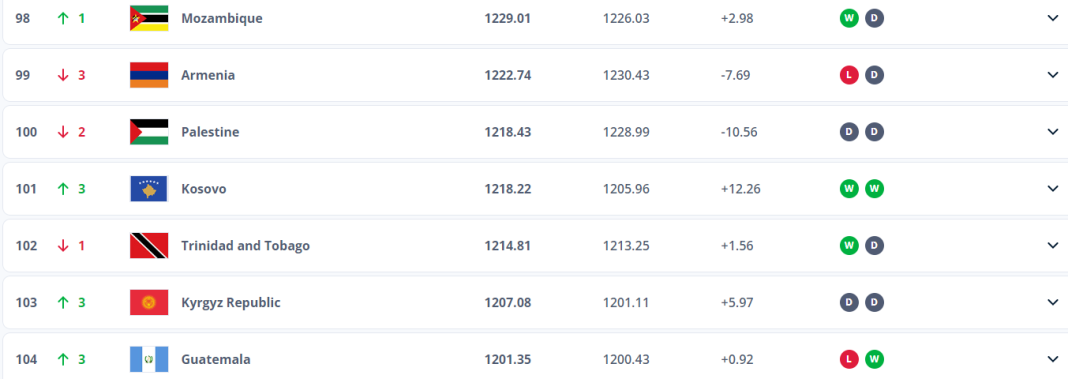Click the Trinidad and Tobago flag
The width and height of the screenshot is (1068, 379).
148,245
